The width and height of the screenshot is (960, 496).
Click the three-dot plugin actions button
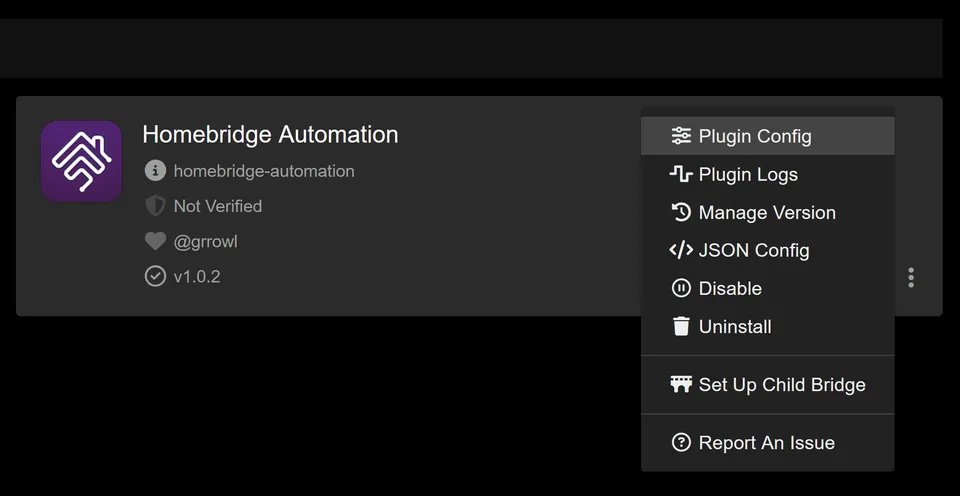click(911, 277)
